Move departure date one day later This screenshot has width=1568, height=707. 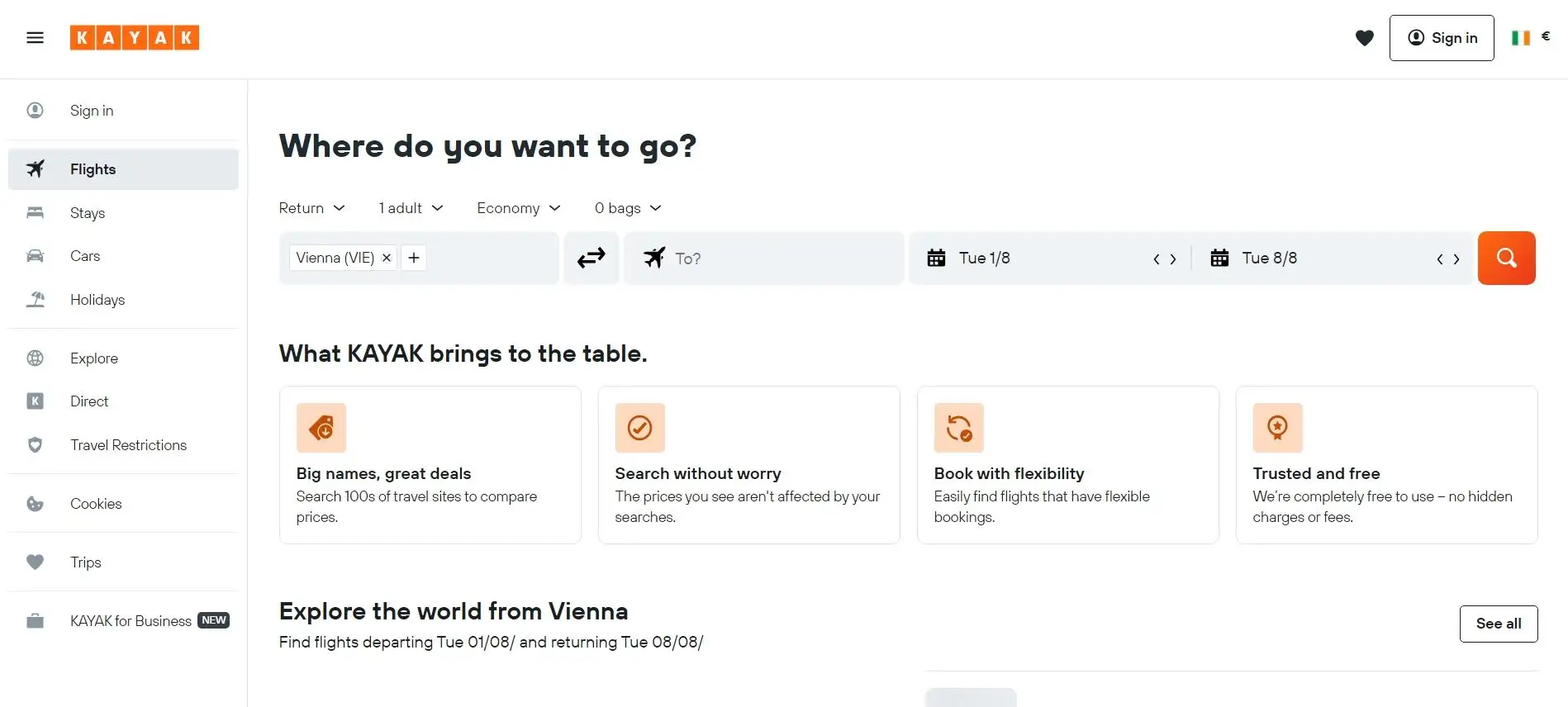[x=1173, y=259]
